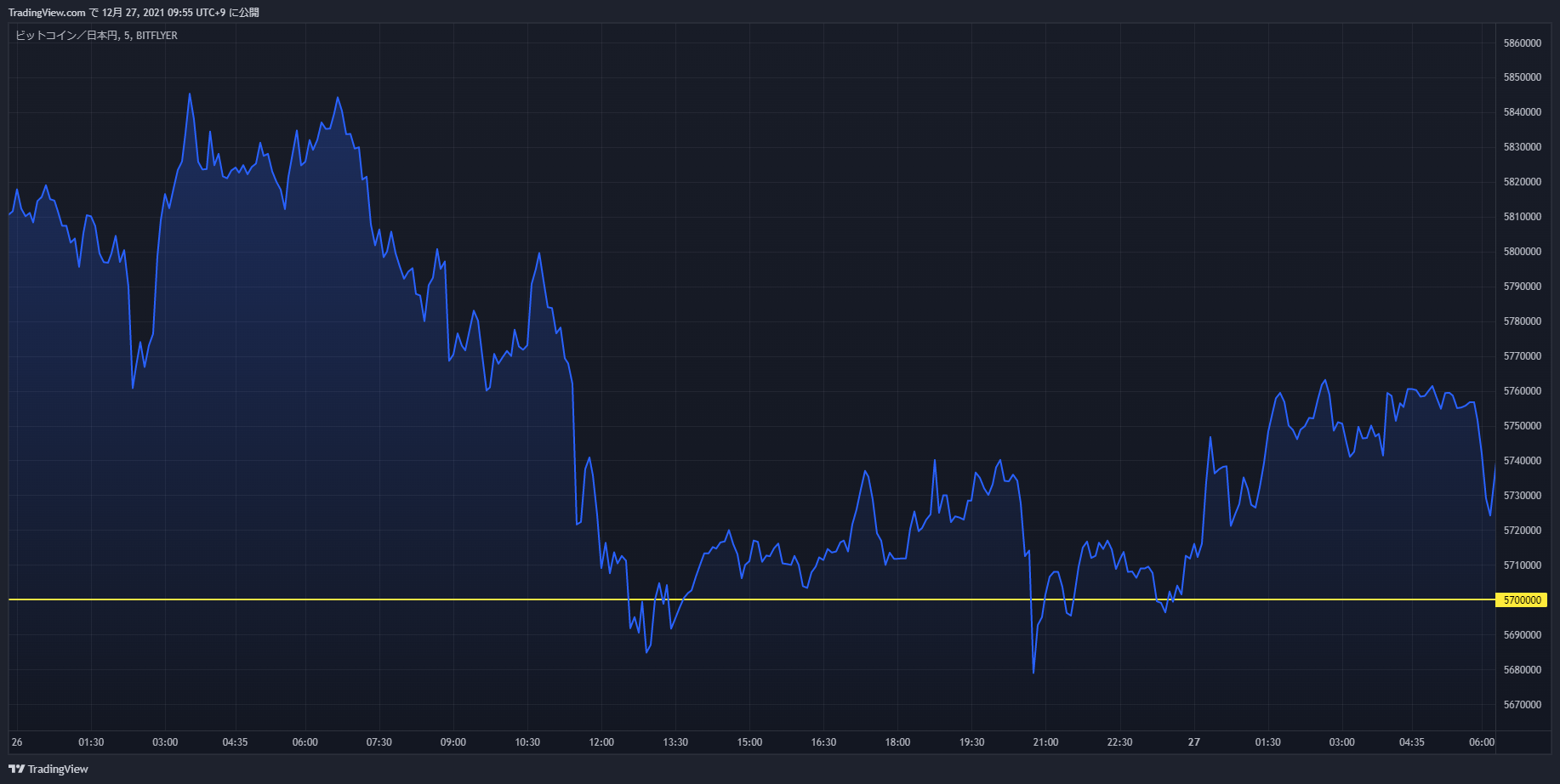Image resolution: width=1560 pixels, height=784 pixels.
Task: Click the 5850000 price axis label
Action: coord(1522,77)
